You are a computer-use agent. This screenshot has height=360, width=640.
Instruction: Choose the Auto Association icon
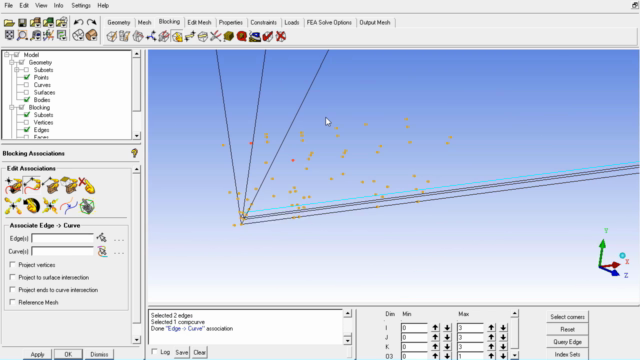click(x=87, y=206)
